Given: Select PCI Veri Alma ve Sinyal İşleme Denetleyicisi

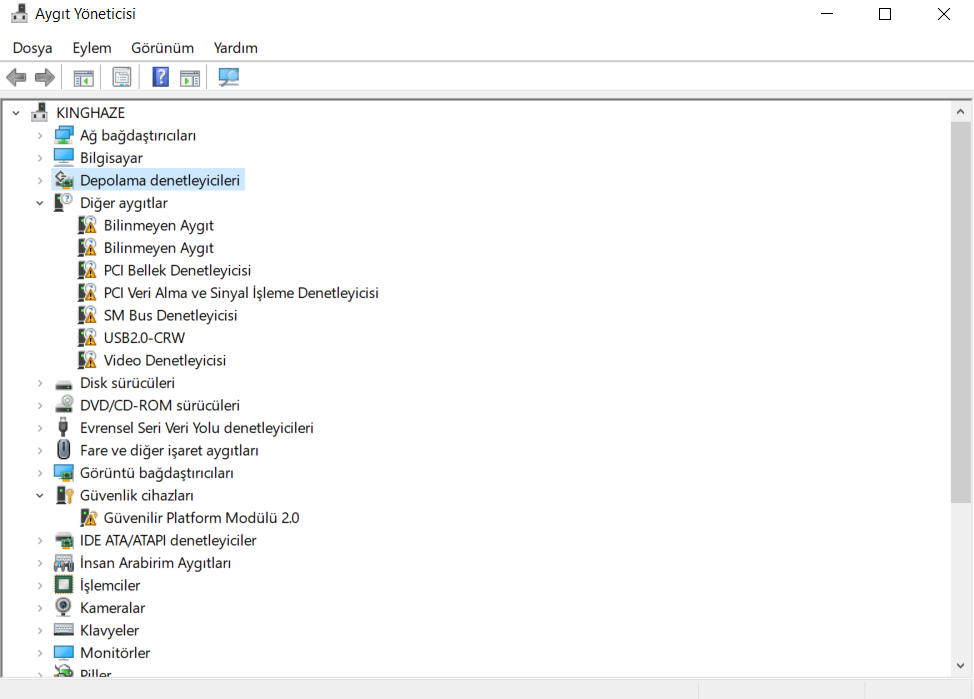Looking at the screenshot, I should coord(241,293).
